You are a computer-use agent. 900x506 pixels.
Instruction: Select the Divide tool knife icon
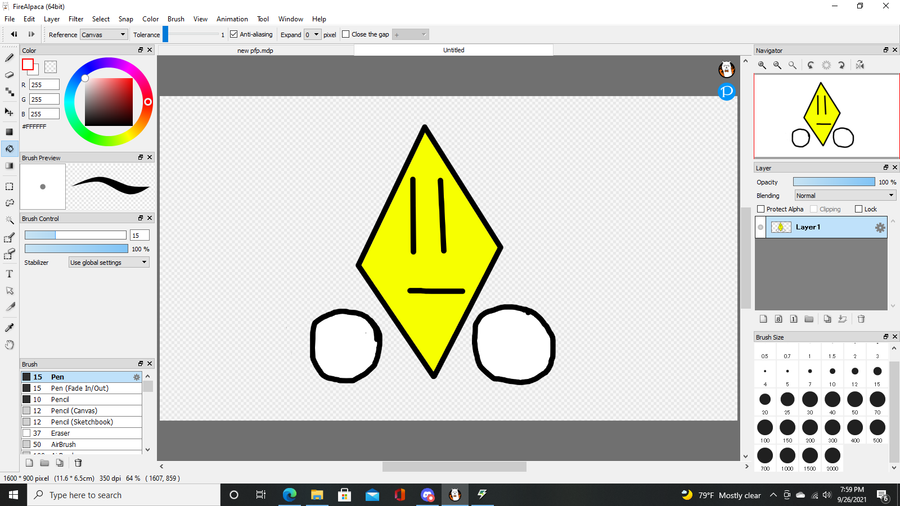[x=10, y=307]
